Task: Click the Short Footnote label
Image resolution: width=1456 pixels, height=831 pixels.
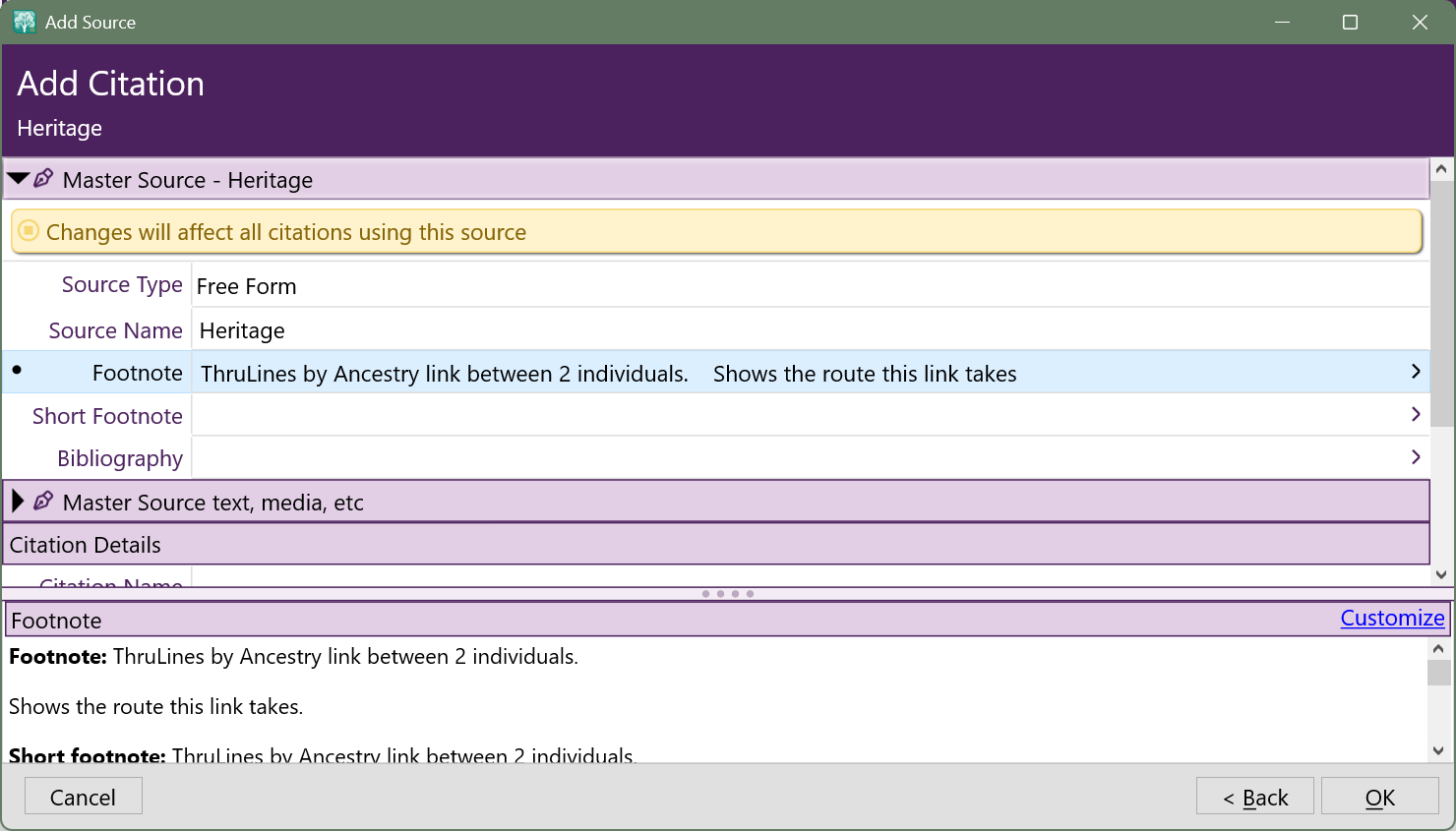Action: coord(107,416)
